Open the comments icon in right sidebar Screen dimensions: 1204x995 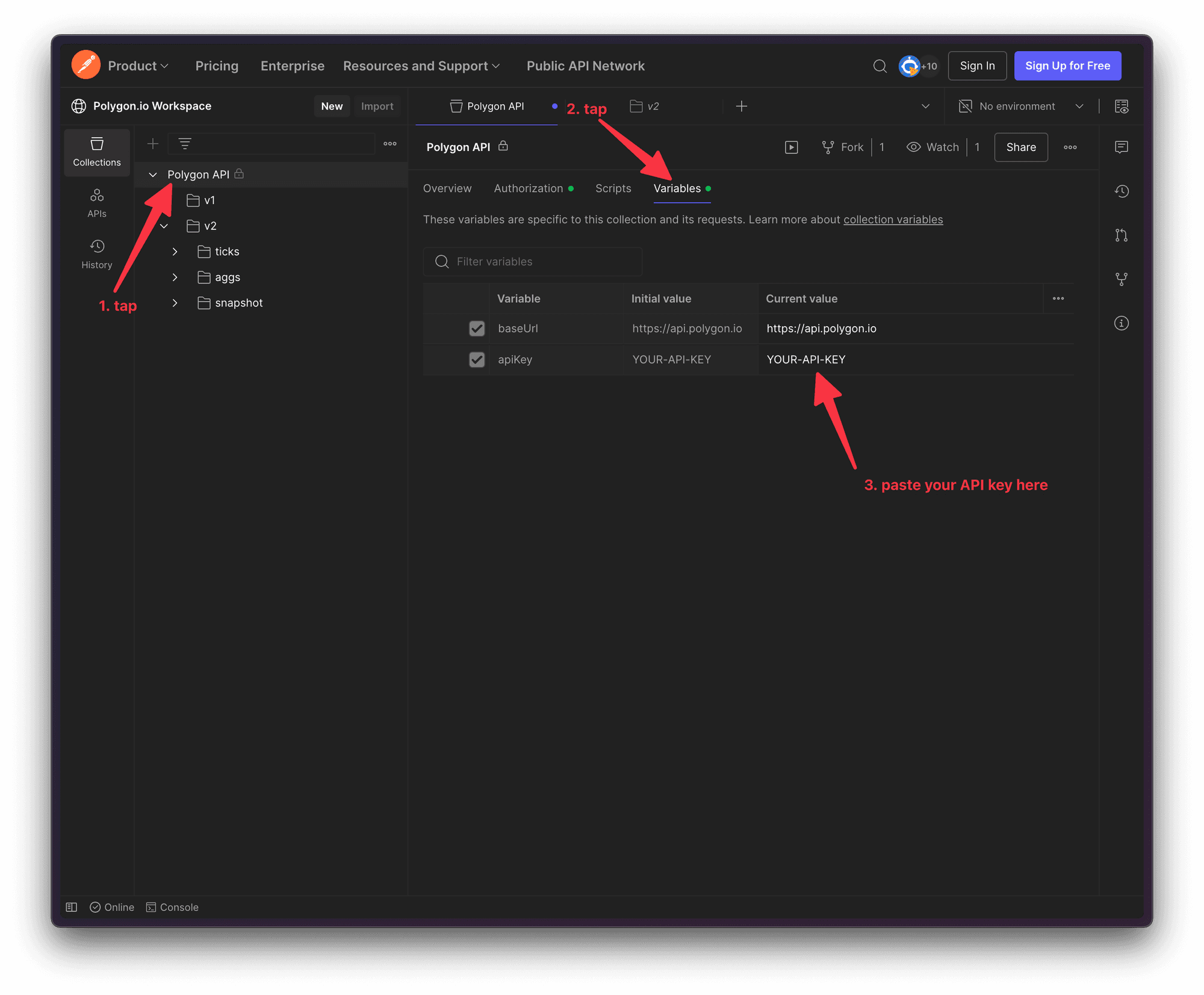[x=1121, y=147]
